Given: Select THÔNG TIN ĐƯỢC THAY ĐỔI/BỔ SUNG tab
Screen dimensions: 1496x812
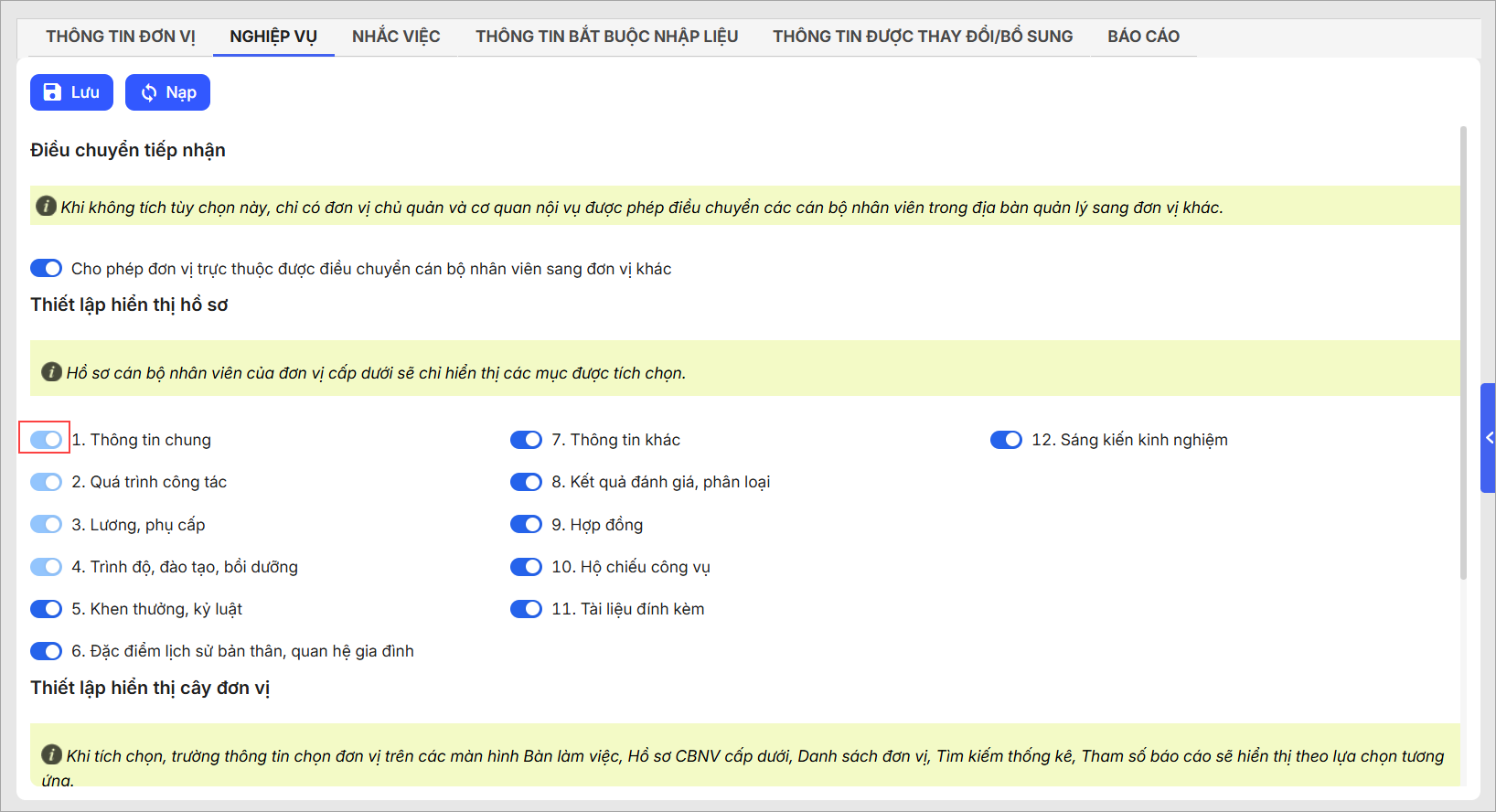Looking at the screenshot, I should click(x=923, y=37).
